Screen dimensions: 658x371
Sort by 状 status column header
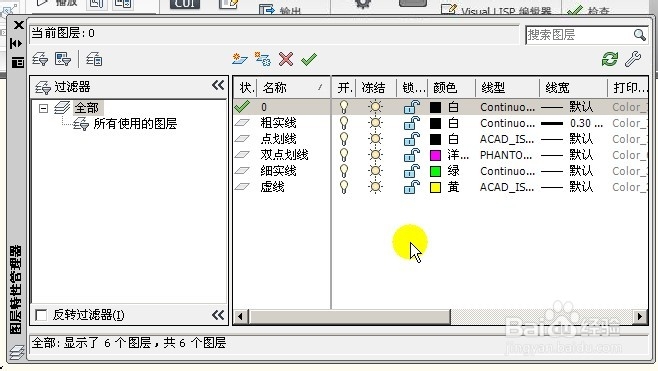tap(245, 88)
